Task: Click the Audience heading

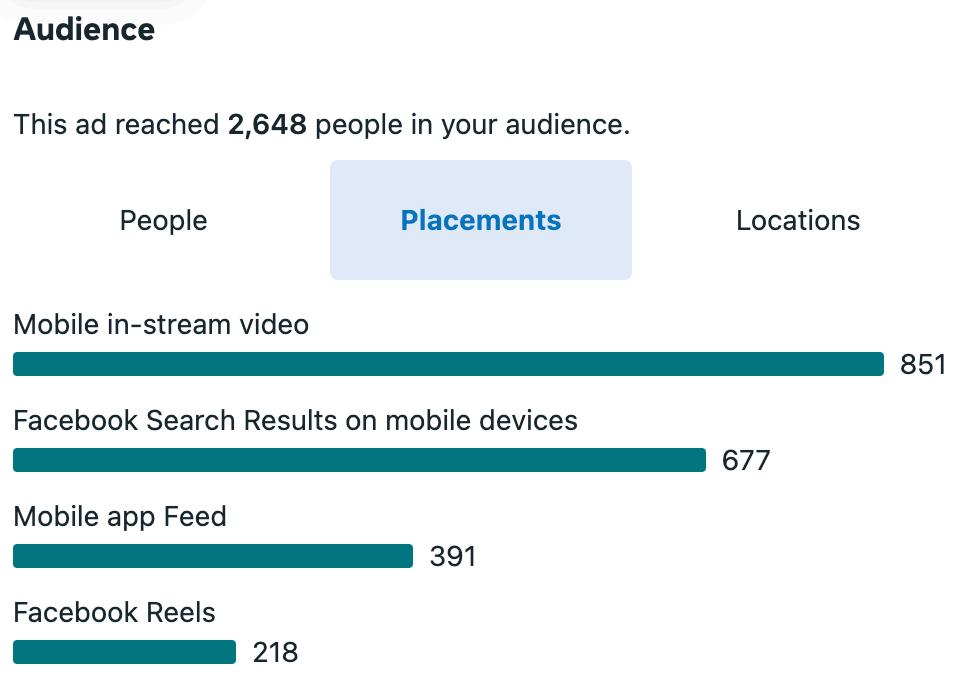Action: pos(84,30)
